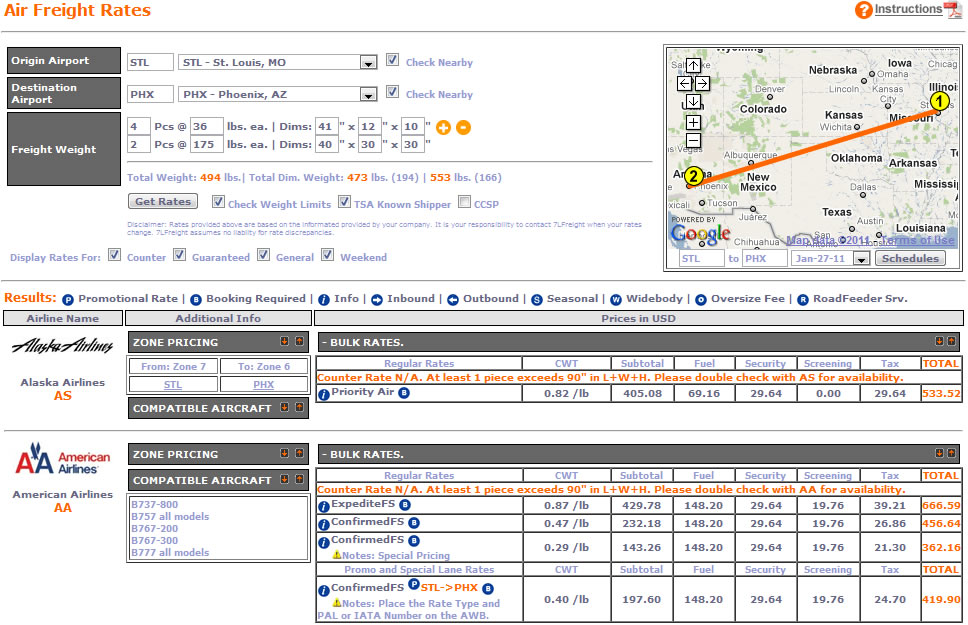Click promo ConfirmedFS total 419.90
The image size is (968, 625).
[x=941, y=600]
